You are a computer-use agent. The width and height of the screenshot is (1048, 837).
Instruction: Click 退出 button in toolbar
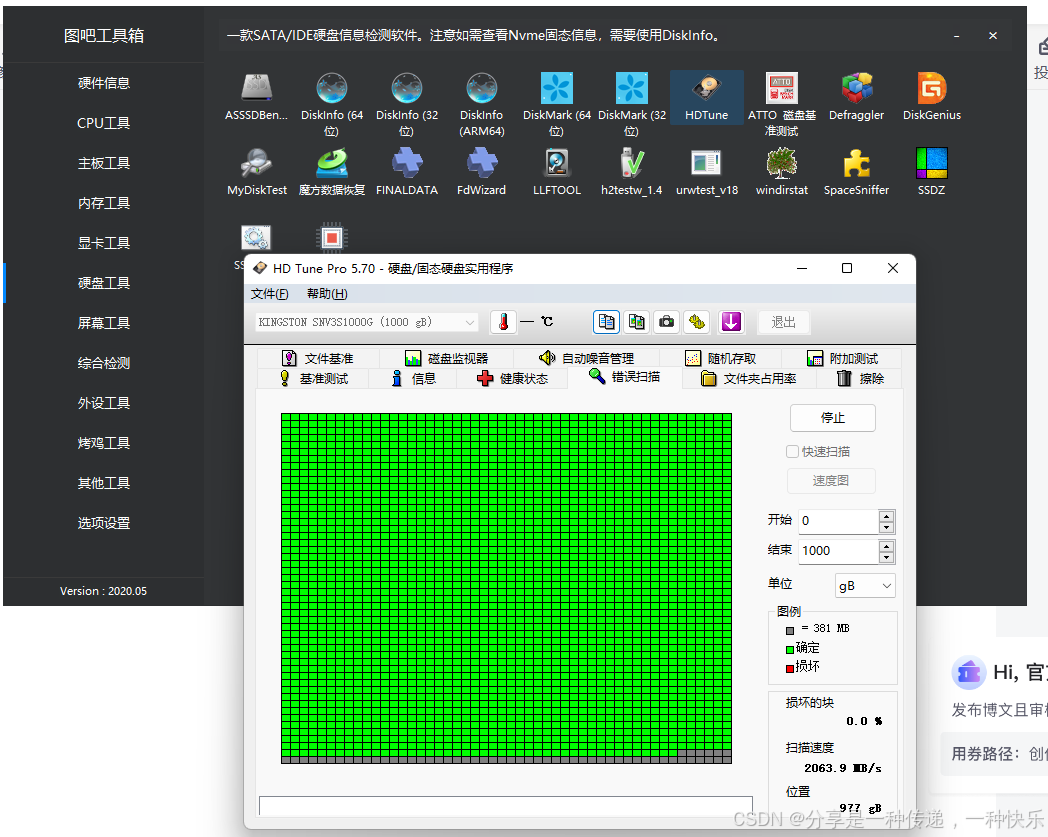click(x=783, y=322)
